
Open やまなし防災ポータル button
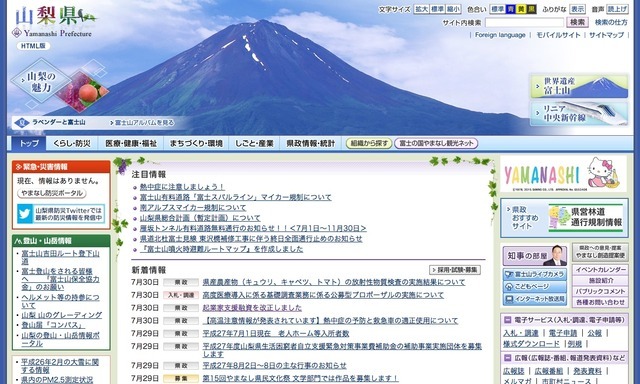tap(52, 193)
